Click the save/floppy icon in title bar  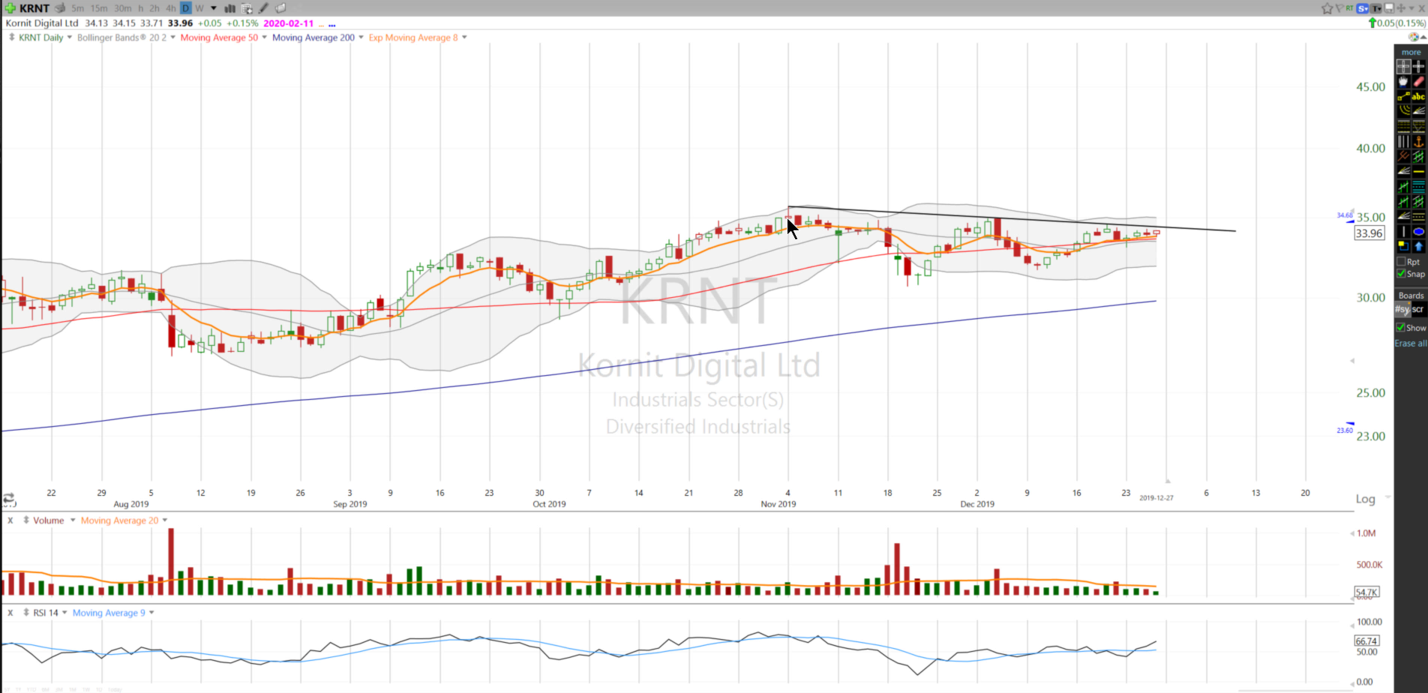tap(1389, 8)
